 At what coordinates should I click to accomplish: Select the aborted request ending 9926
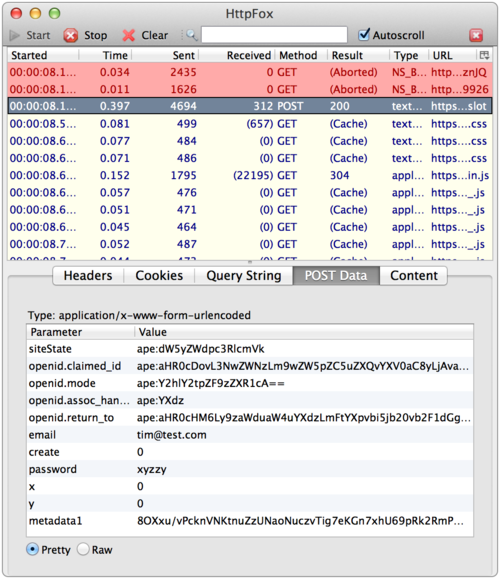250,89
